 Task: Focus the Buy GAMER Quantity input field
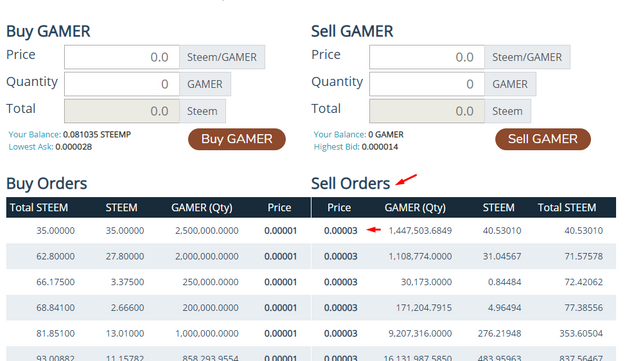[x=122, y=84]
